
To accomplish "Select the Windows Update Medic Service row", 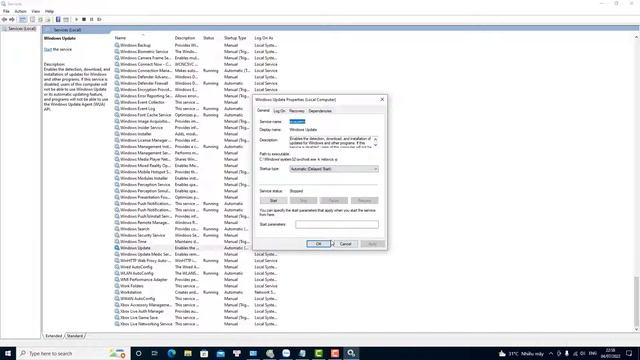I will coord(197,254).
